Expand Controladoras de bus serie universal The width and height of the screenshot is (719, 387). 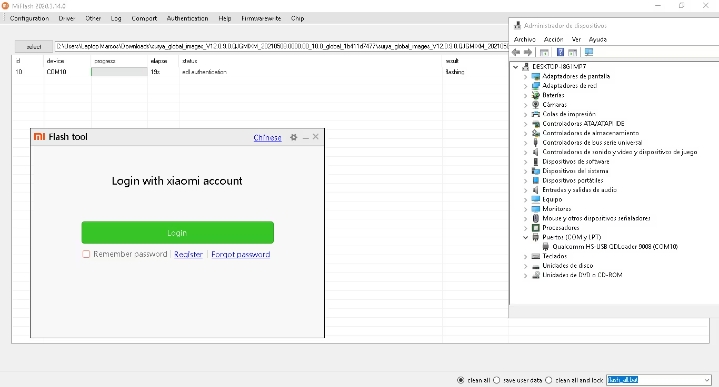click(x=525, y=143)
